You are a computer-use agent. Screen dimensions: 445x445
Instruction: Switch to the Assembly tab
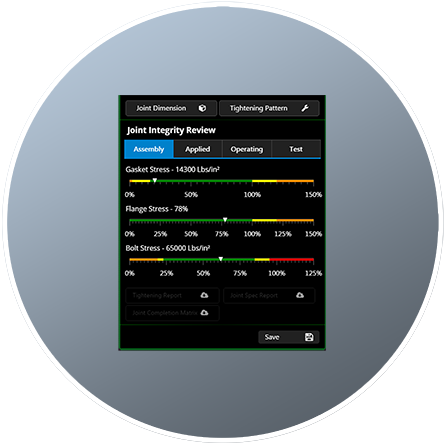tap(149, 149)
